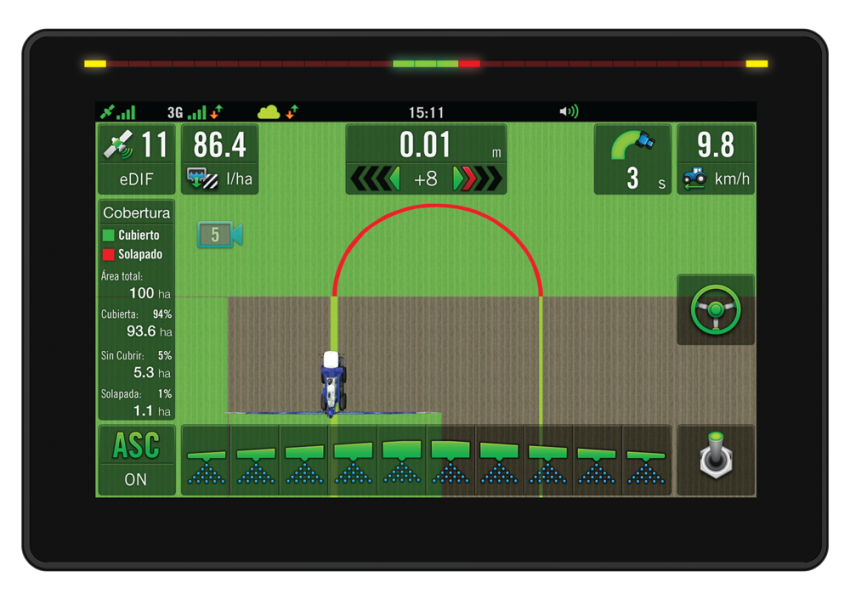Toggle the seventh boom section from the left
The width and height of the screenshot is (850, 600).
click(x=499, y=460)
